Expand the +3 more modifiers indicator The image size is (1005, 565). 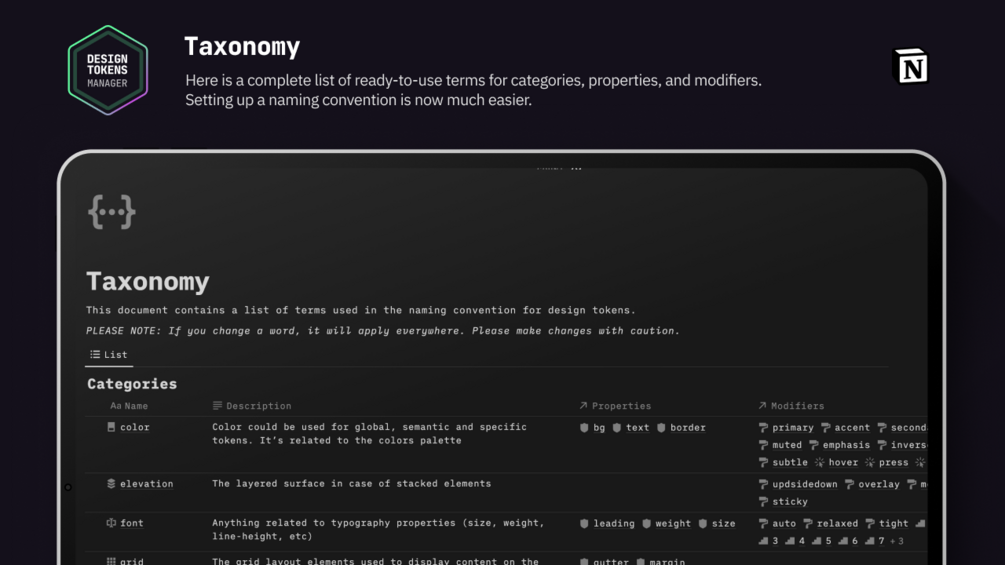(897, 541)
